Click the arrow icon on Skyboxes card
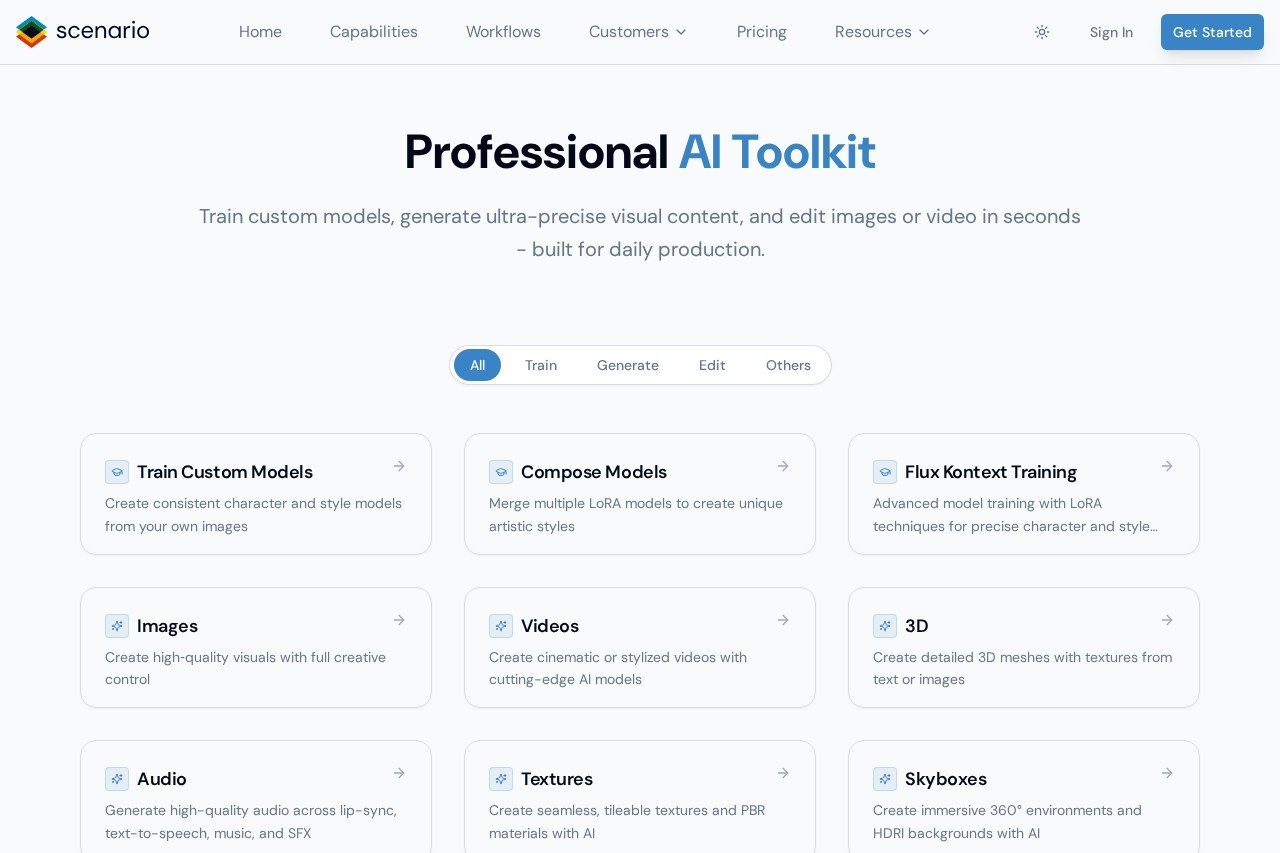Image resolution: width=1280 pixels, height=853 pixels. (1167, 773)
